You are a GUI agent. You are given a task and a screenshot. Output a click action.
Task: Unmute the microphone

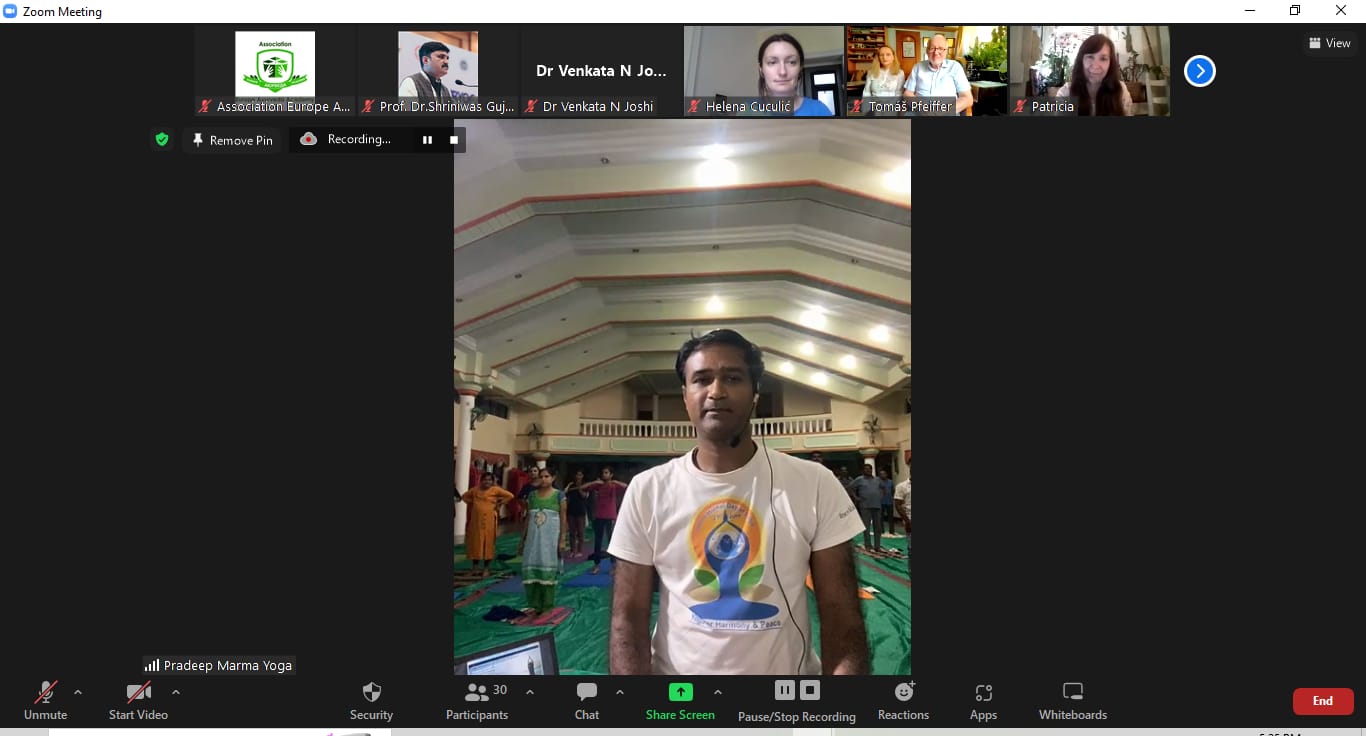pyautogui.click(x=46, y=700)
